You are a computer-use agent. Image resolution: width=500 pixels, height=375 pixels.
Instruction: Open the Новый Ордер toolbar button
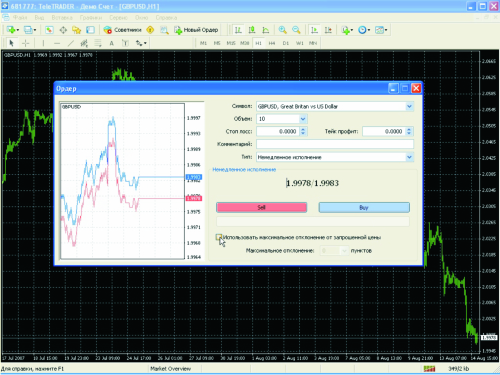[197, 30]
